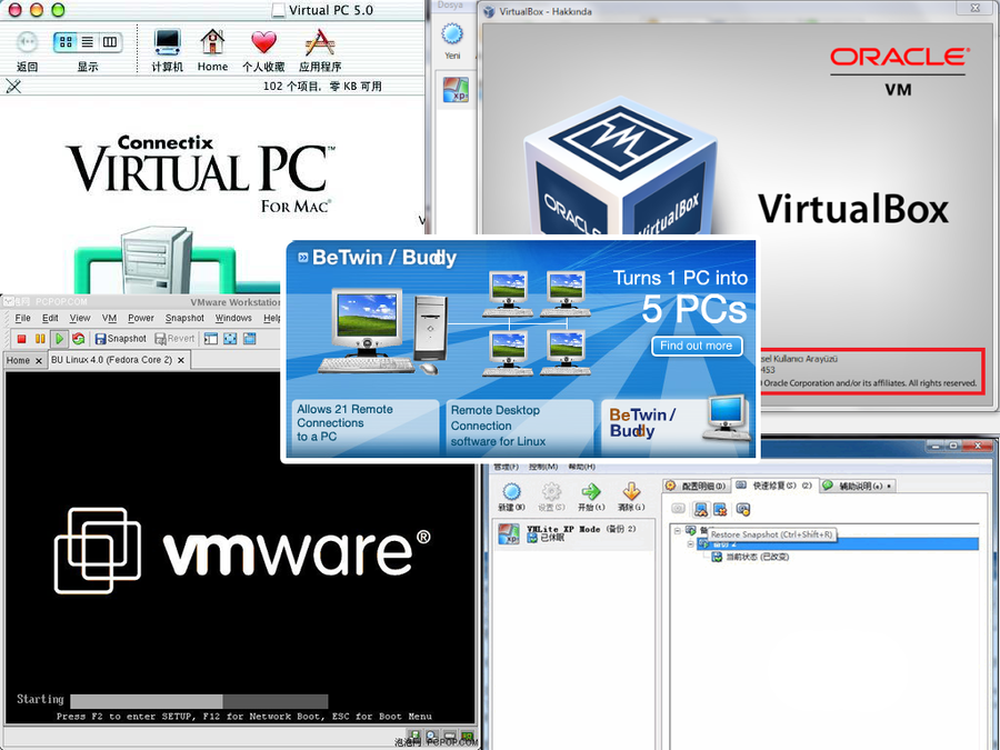Click the Find out more button

coord(696,346)
